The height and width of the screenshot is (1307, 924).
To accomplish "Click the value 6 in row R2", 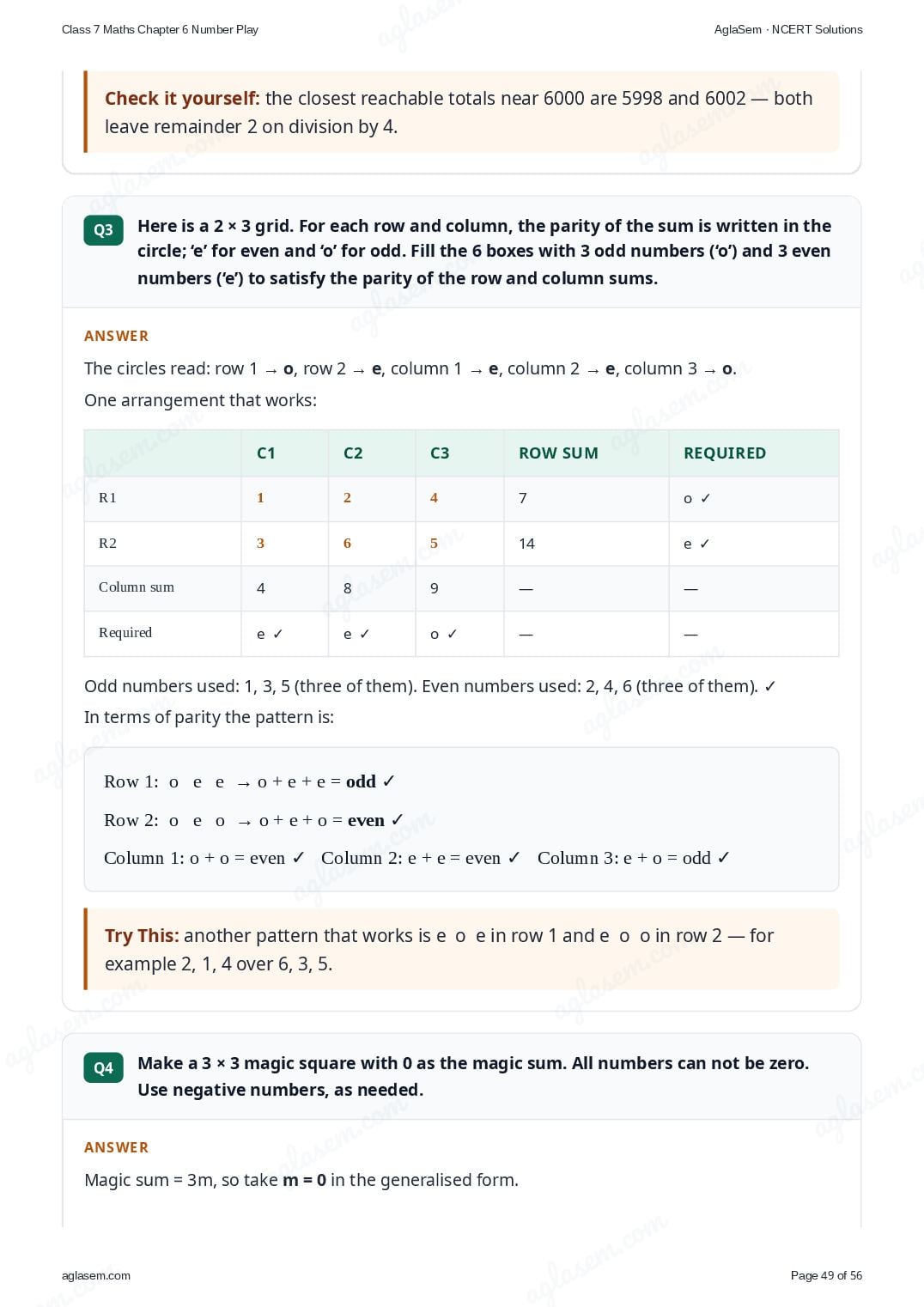I will (347, 544).
